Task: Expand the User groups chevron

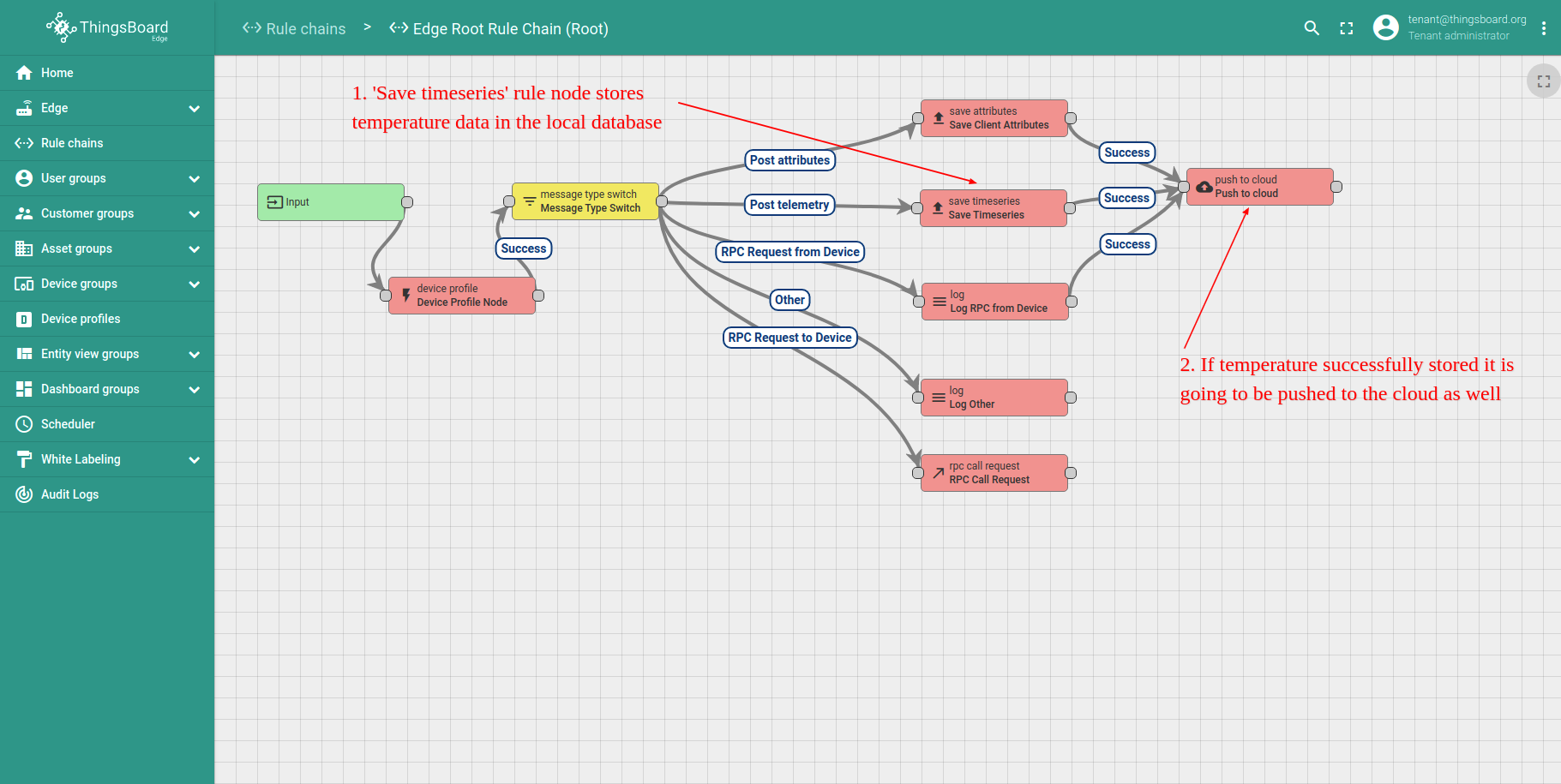Action: coord(195,179)
